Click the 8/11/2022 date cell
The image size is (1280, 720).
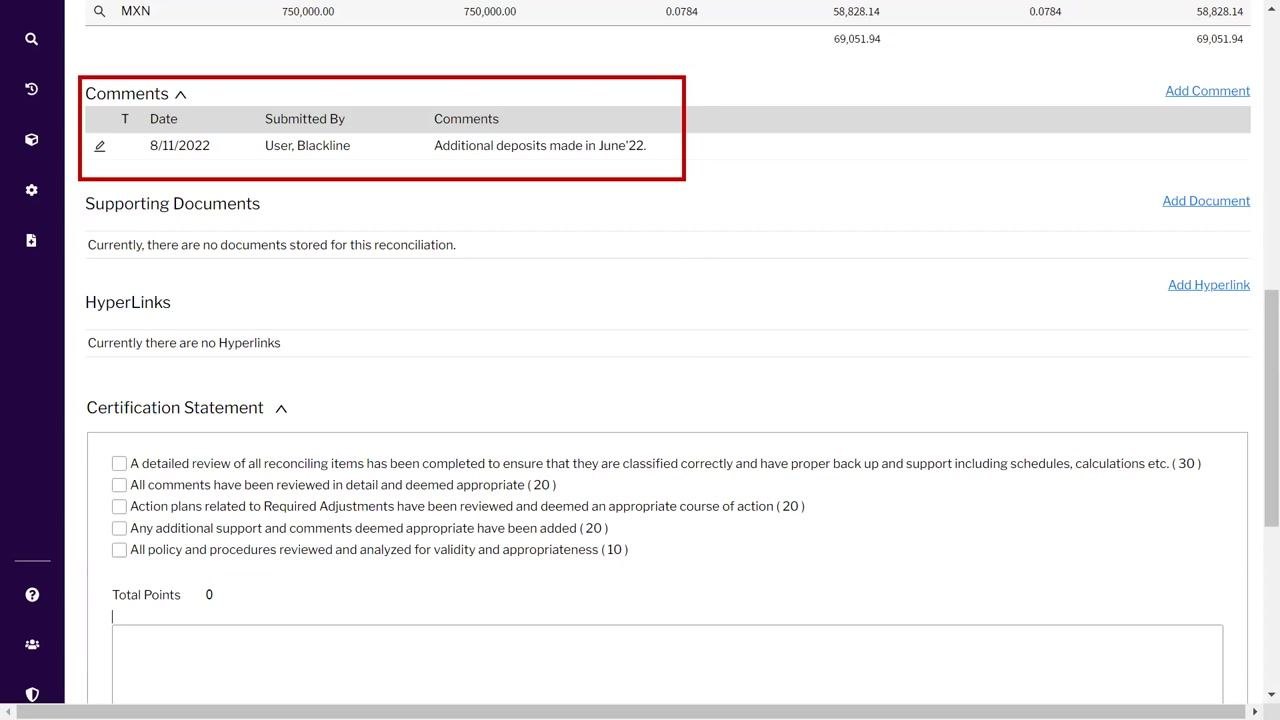pyautogui.click(x=180, y=146)
